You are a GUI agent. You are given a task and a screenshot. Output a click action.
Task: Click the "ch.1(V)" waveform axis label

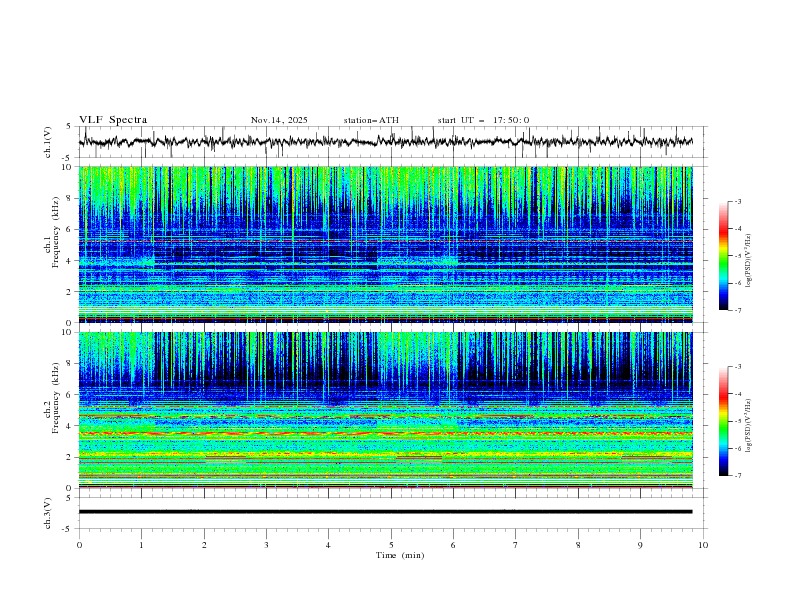48,142
